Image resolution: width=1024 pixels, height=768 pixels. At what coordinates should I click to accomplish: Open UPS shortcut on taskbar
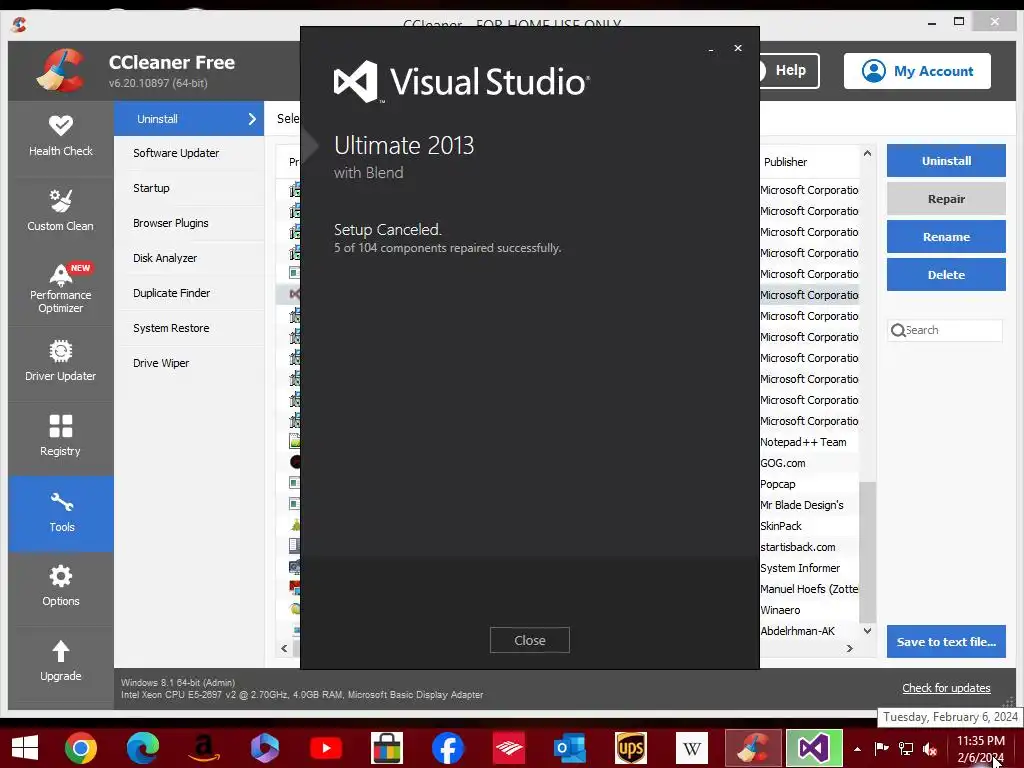[631, 748]
